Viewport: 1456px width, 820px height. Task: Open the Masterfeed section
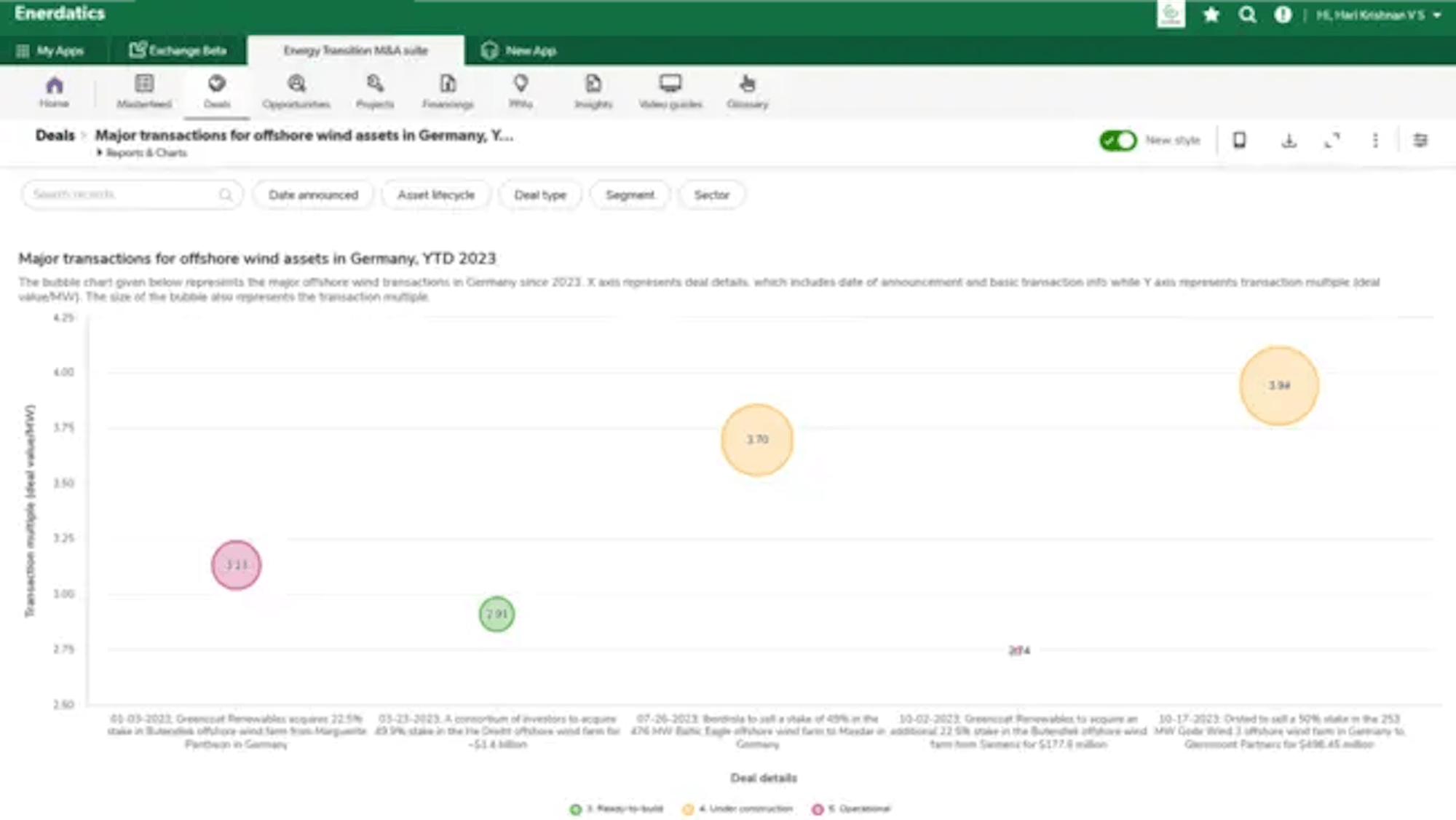(144, 92)
